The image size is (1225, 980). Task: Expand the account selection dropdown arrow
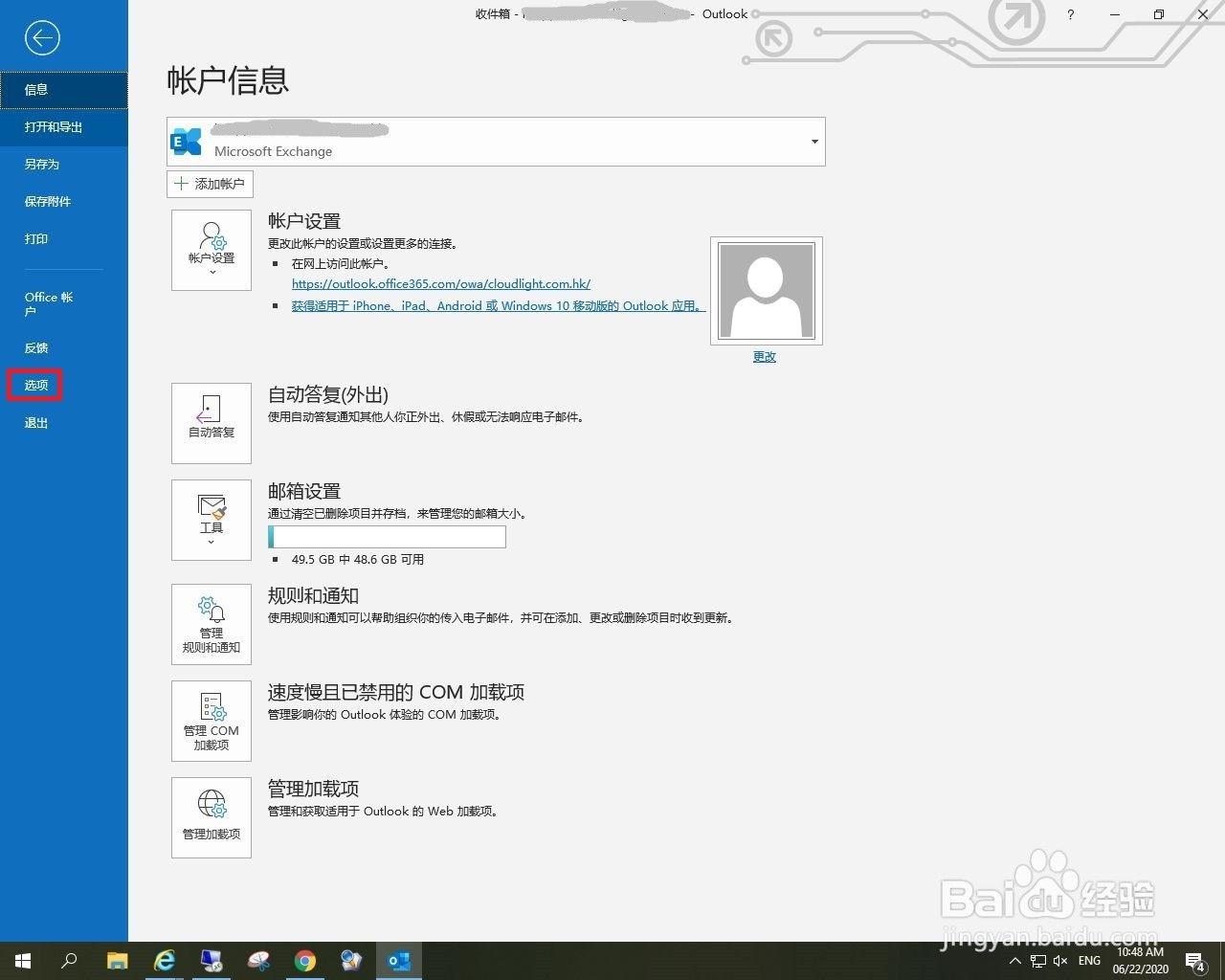point(814,142)
